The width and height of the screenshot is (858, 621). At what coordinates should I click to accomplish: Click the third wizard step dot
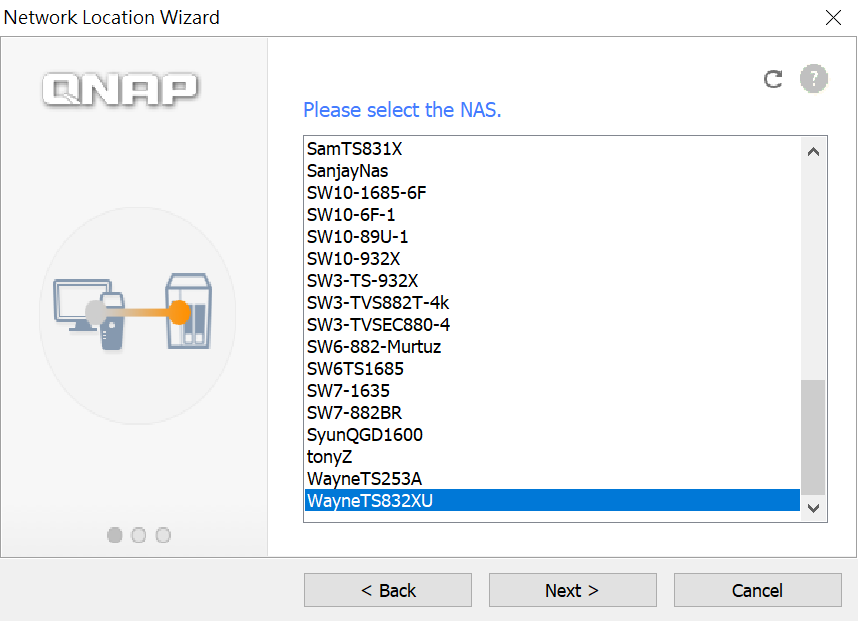click(163, 535)
